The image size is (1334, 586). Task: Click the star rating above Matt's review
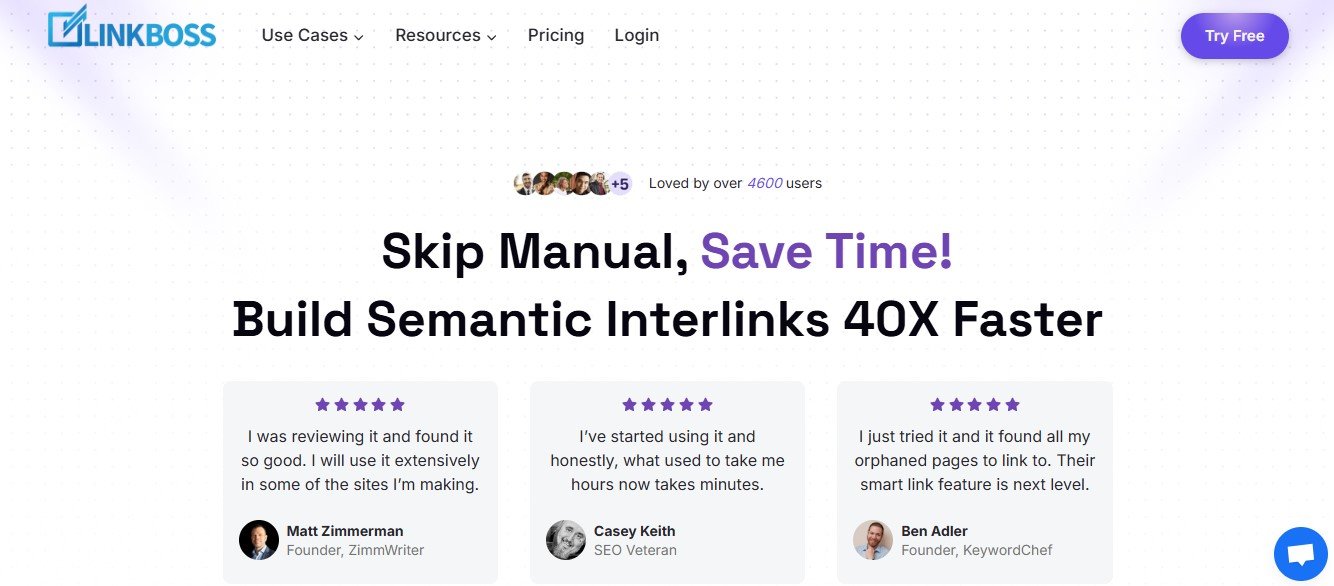click(x=360, y=405)
